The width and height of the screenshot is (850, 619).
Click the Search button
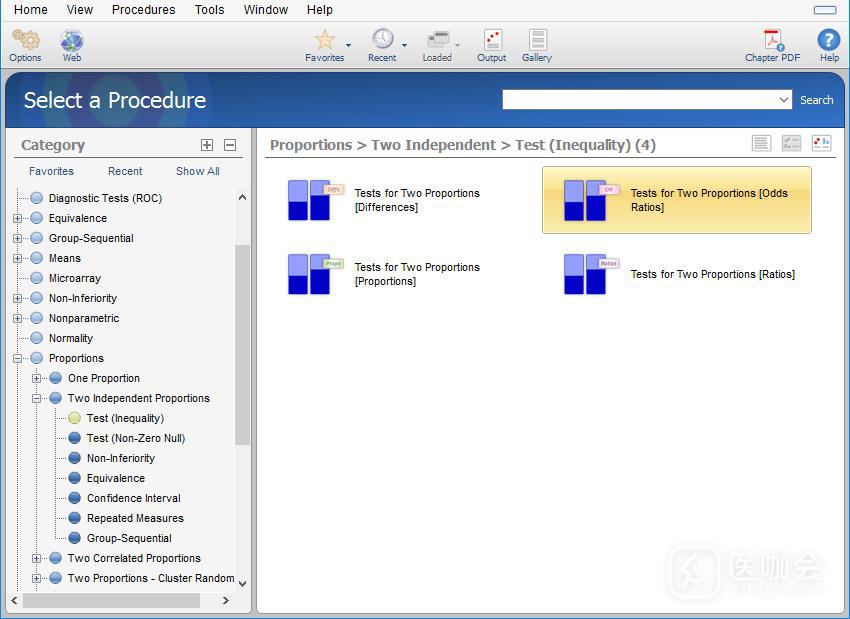coord(816,100)
